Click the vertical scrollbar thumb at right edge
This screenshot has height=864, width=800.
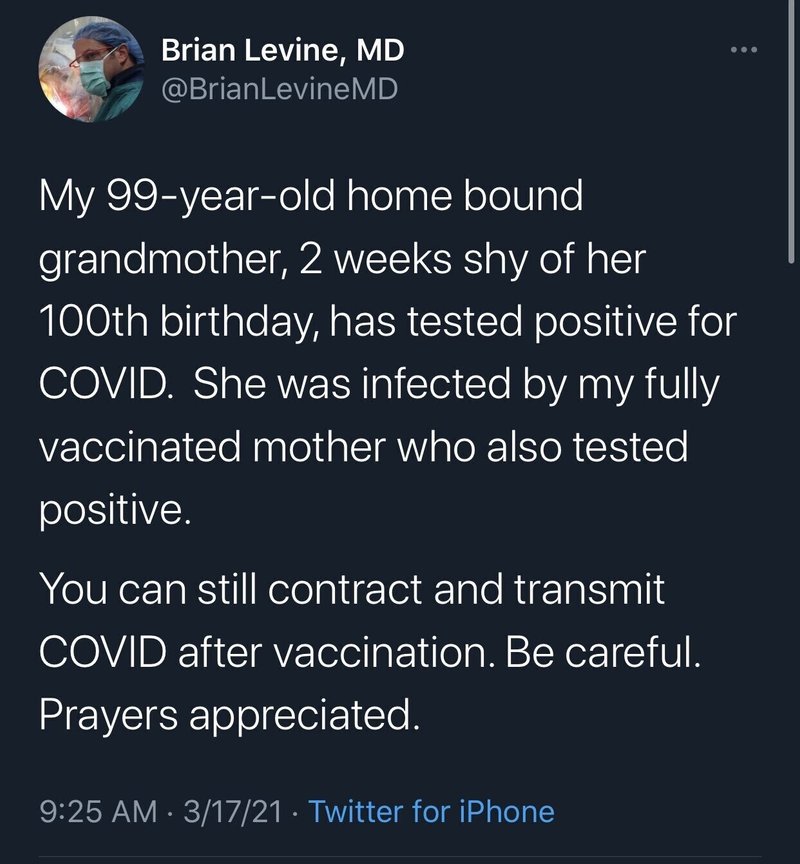(x=792, y=129)
